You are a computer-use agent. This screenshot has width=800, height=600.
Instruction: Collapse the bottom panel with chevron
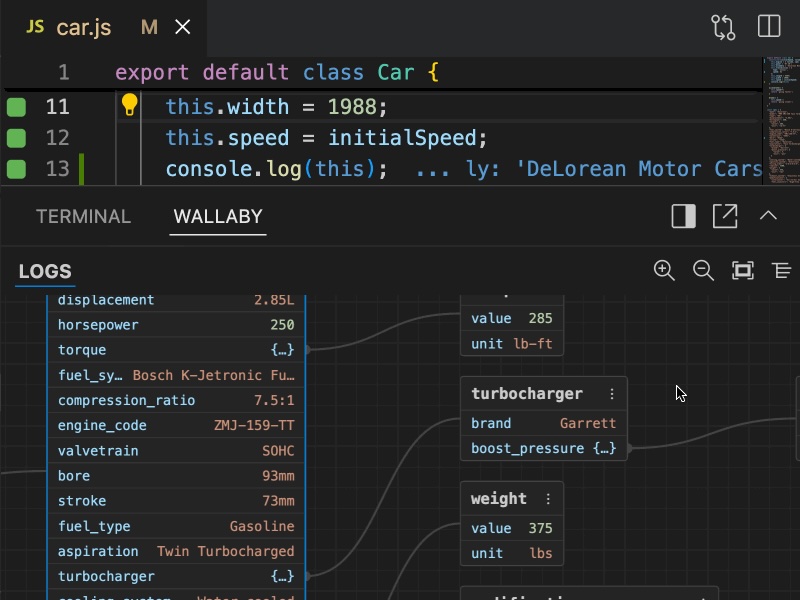(x=768, y=216)
